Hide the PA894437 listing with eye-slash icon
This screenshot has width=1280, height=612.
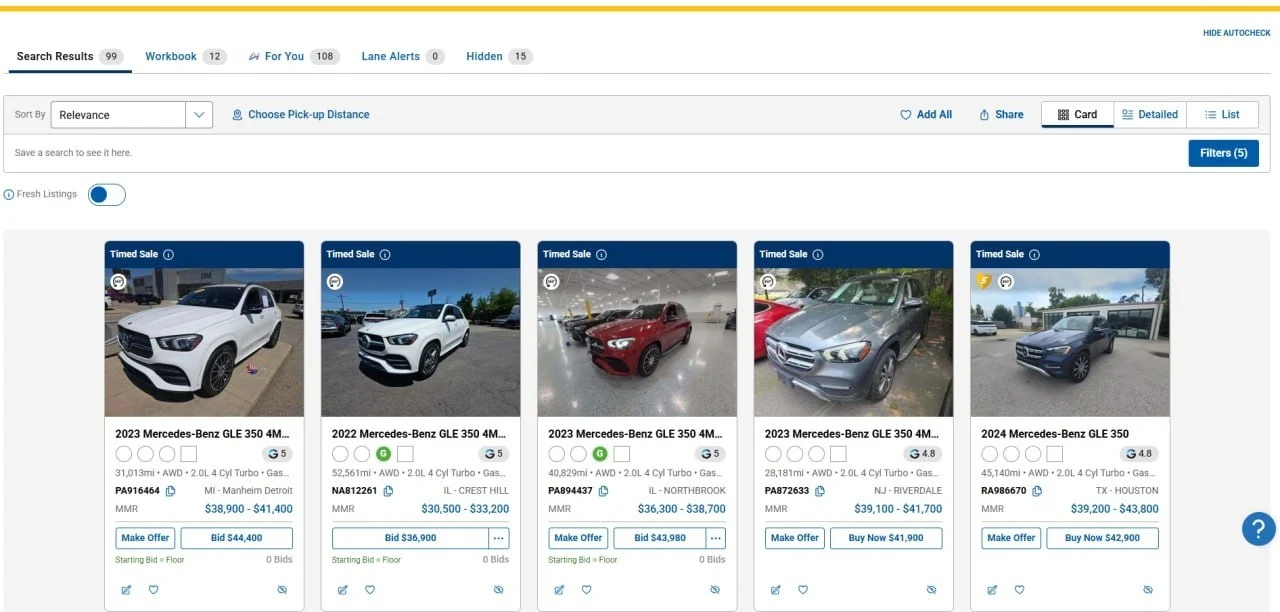[715, 590]
